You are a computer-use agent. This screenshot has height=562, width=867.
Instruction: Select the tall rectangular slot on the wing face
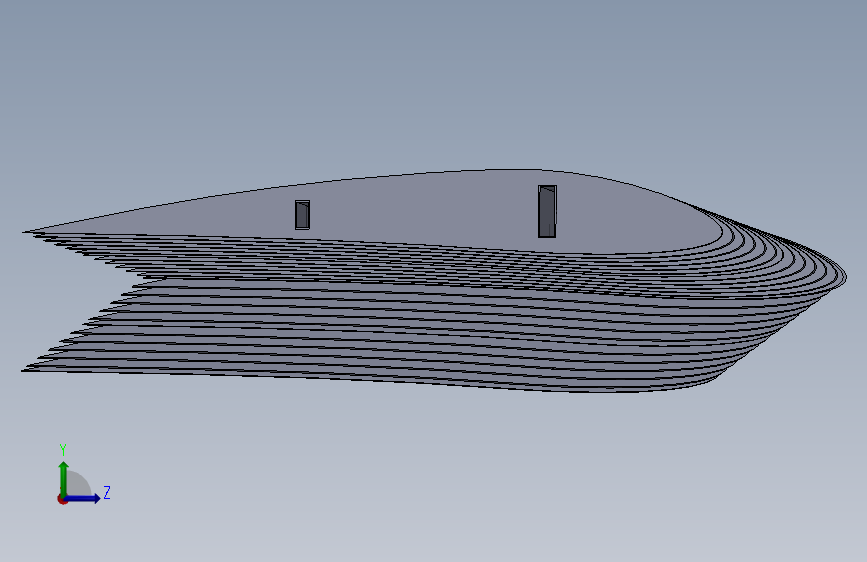coord(547,211)
